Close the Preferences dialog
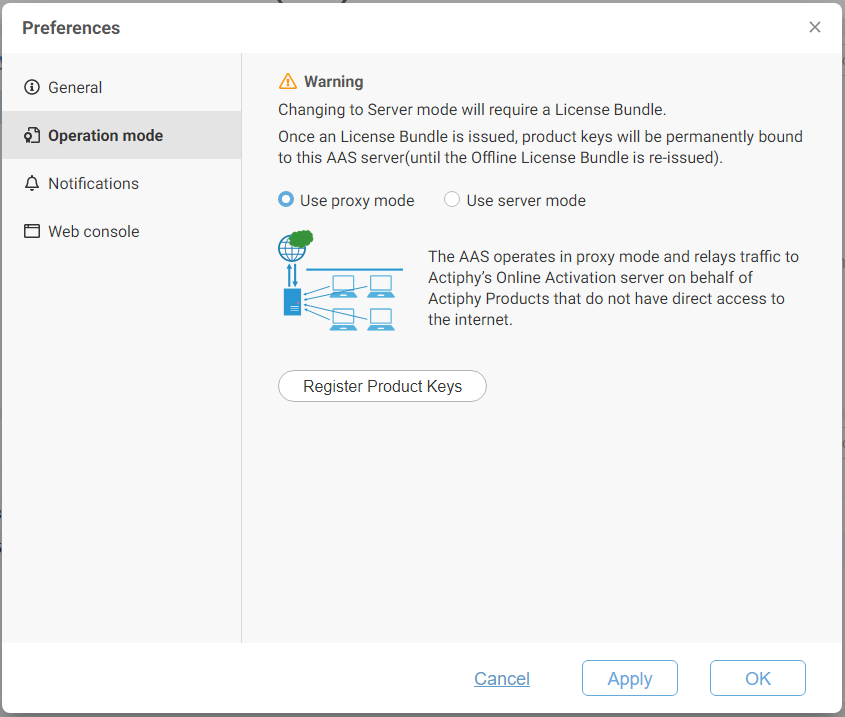 (815, 27)
